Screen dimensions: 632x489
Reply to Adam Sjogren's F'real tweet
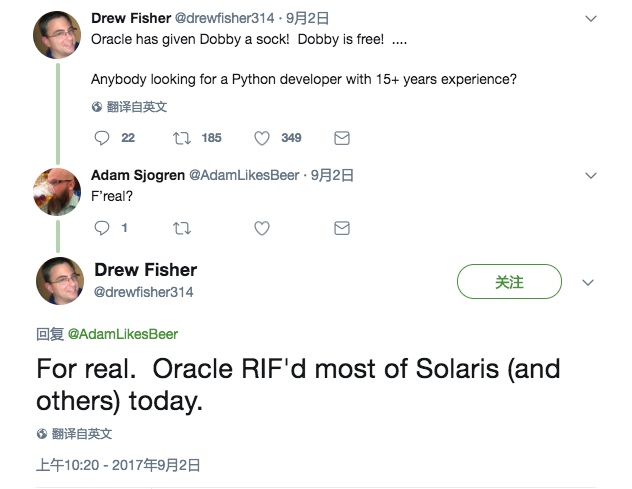(x=102, y=228)
